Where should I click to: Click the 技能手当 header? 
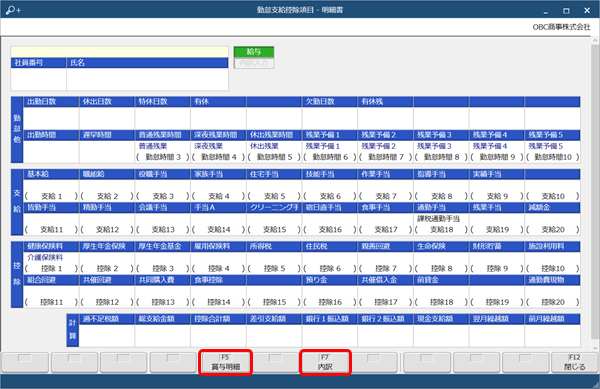[329, 174]
